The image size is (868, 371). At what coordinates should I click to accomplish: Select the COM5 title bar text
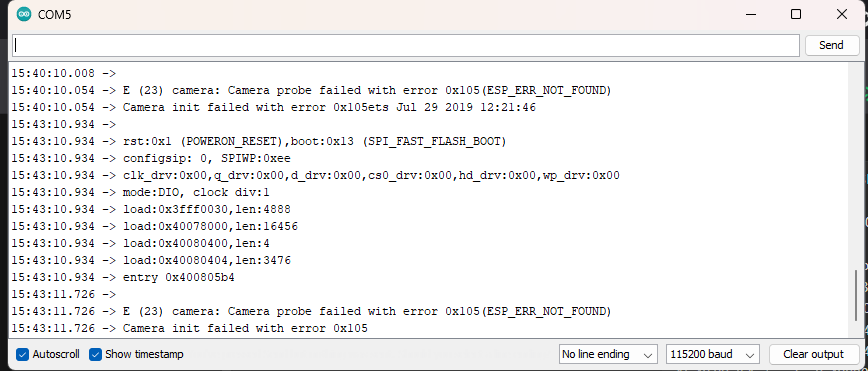click(54, 15)
